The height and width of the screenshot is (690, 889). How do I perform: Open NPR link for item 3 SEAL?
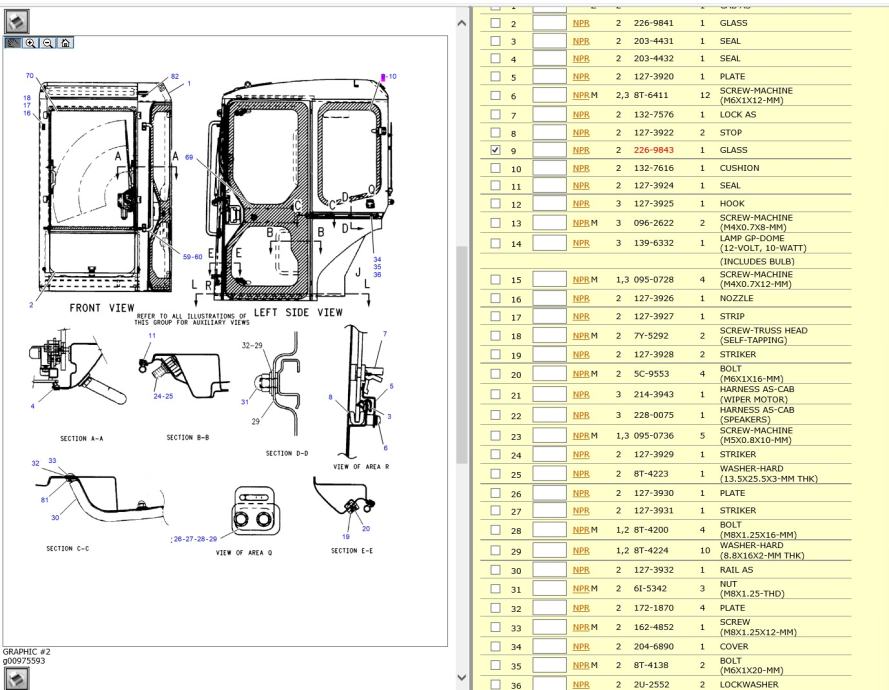pos(581,41)
